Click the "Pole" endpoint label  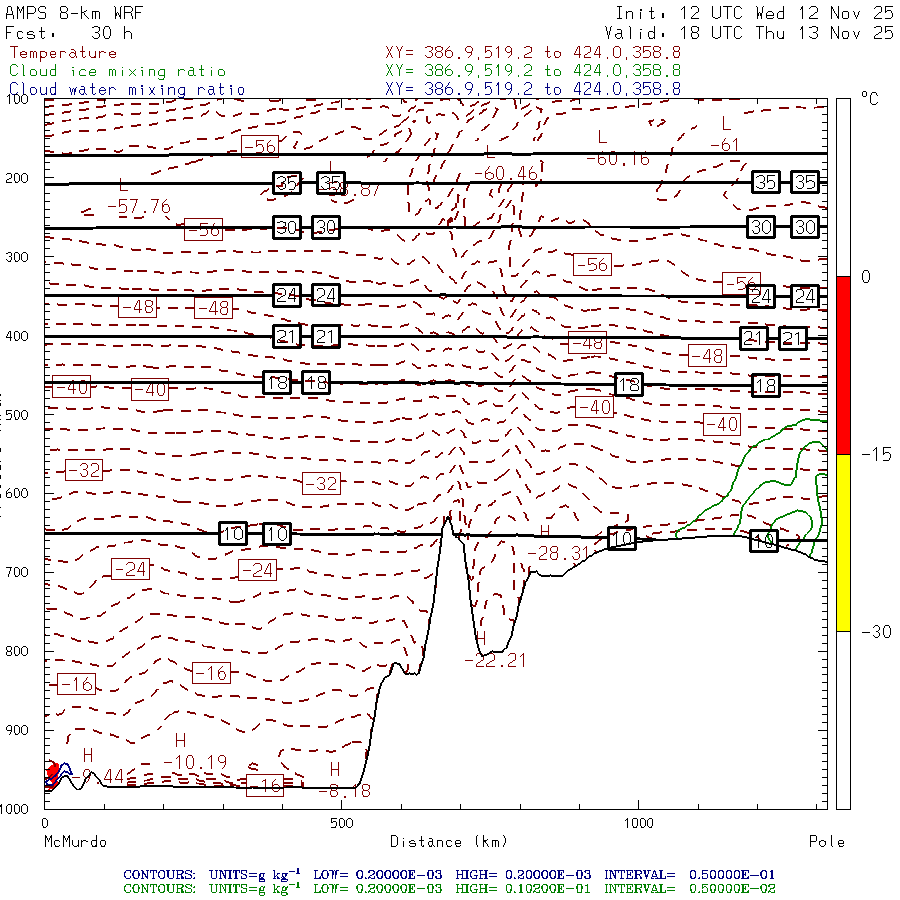827,842
